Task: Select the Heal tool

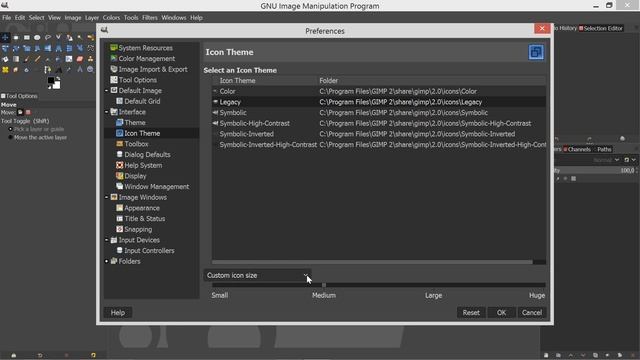Action: pyautogui.click(x=5, y=70)
